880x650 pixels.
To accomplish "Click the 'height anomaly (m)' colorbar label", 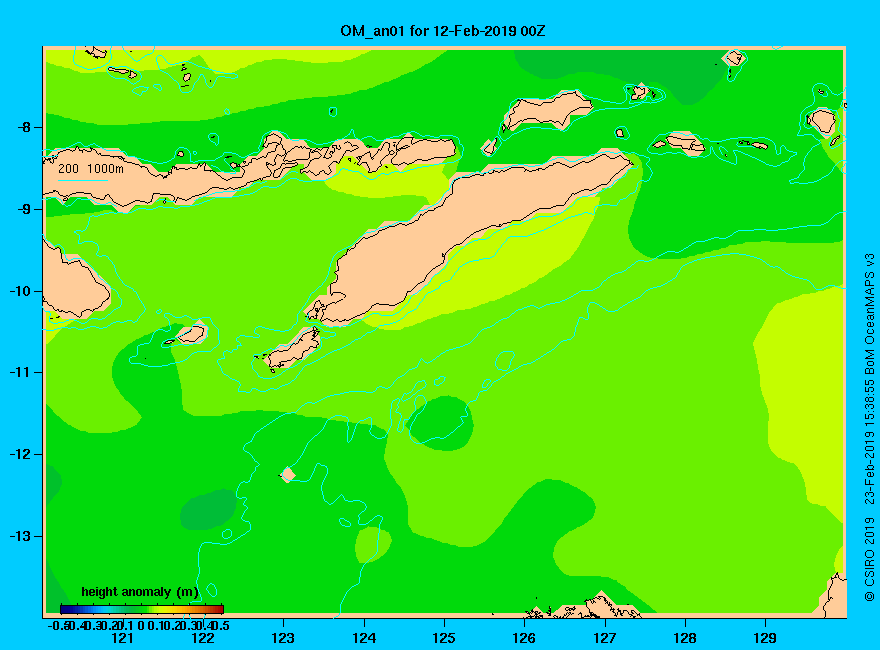I will (140, 592).
